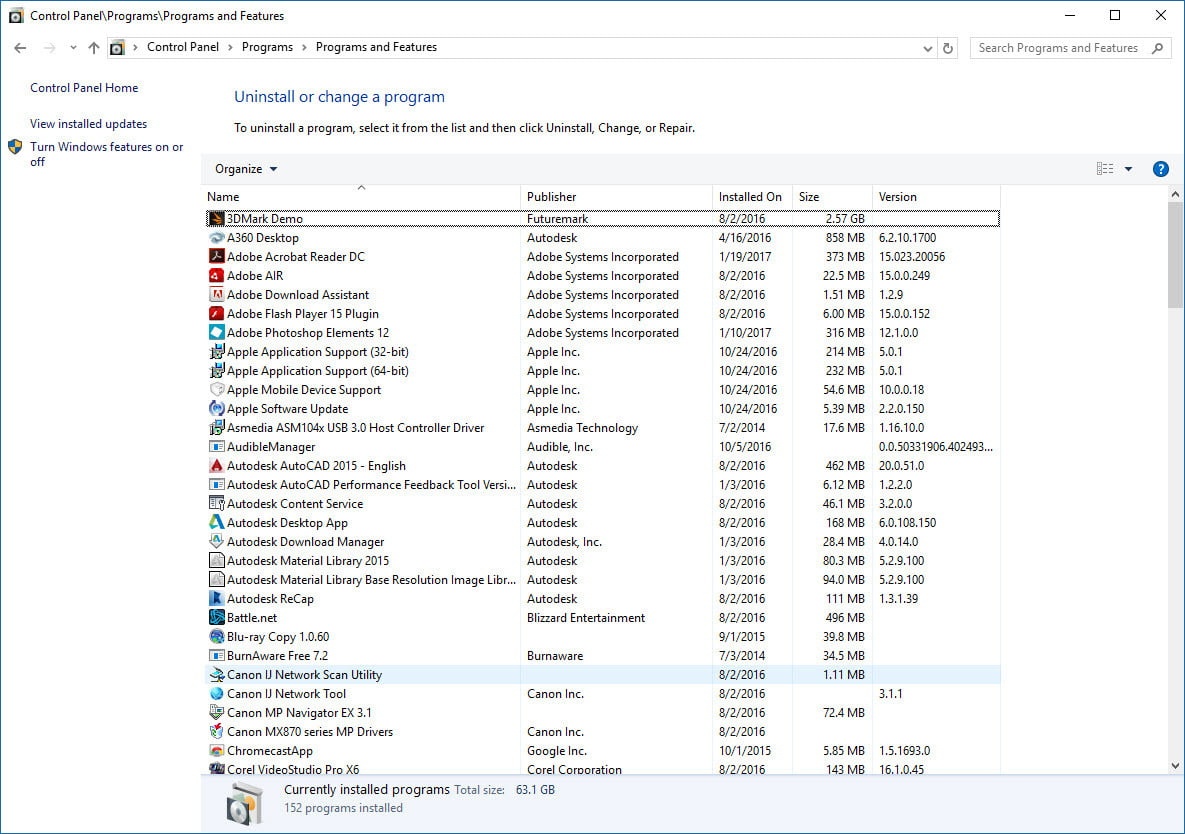Click the Search Programs and Features box

[1060, 48]
